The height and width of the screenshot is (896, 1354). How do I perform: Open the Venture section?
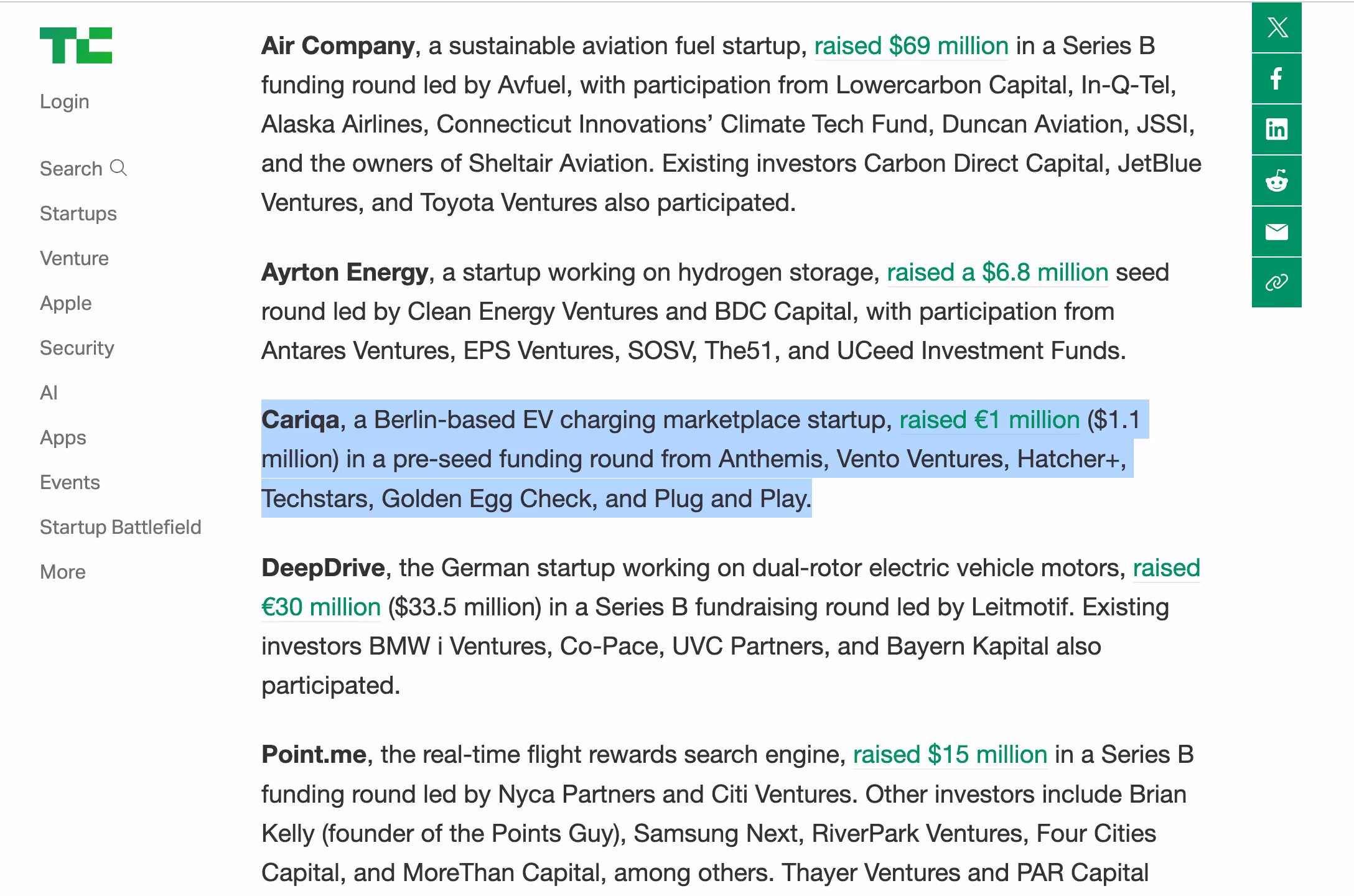pos(74,258)
